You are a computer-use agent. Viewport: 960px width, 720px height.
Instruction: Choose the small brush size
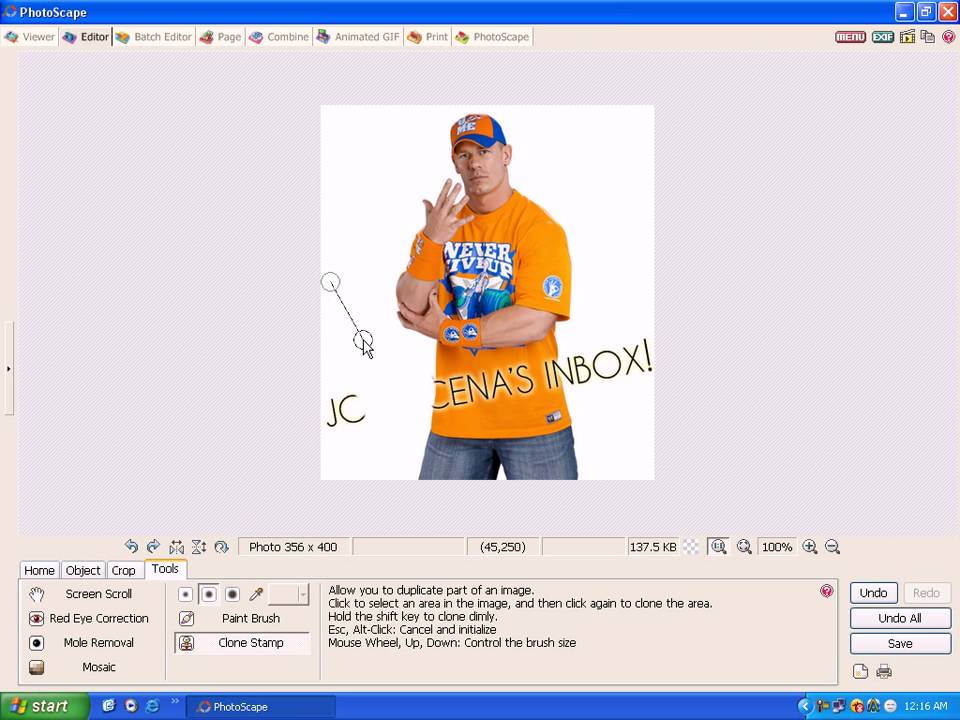click(x=186, y=594)
